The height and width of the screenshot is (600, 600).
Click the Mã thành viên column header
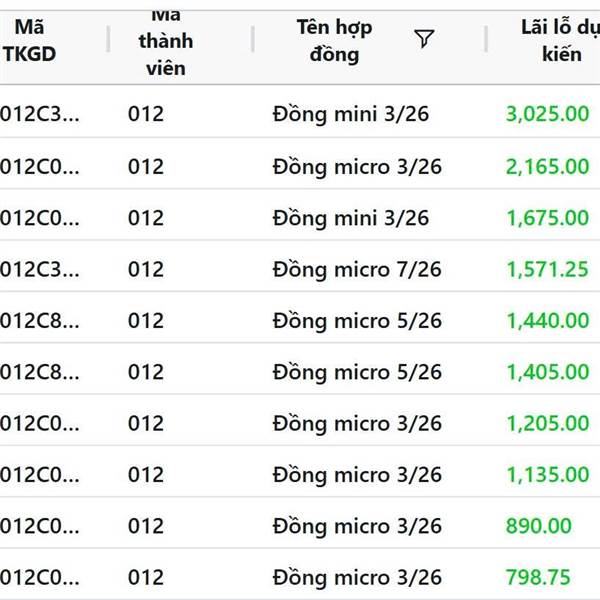[x=159, y=41]
